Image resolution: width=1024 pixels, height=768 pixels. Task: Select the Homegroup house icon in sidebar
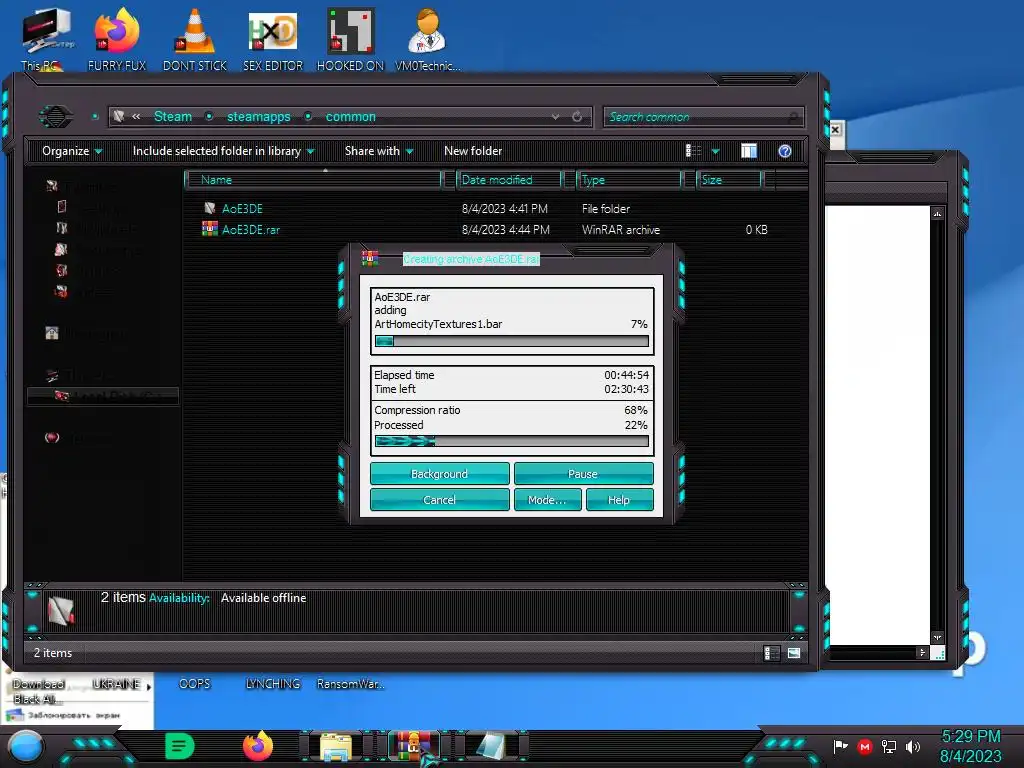coord(52,334)
